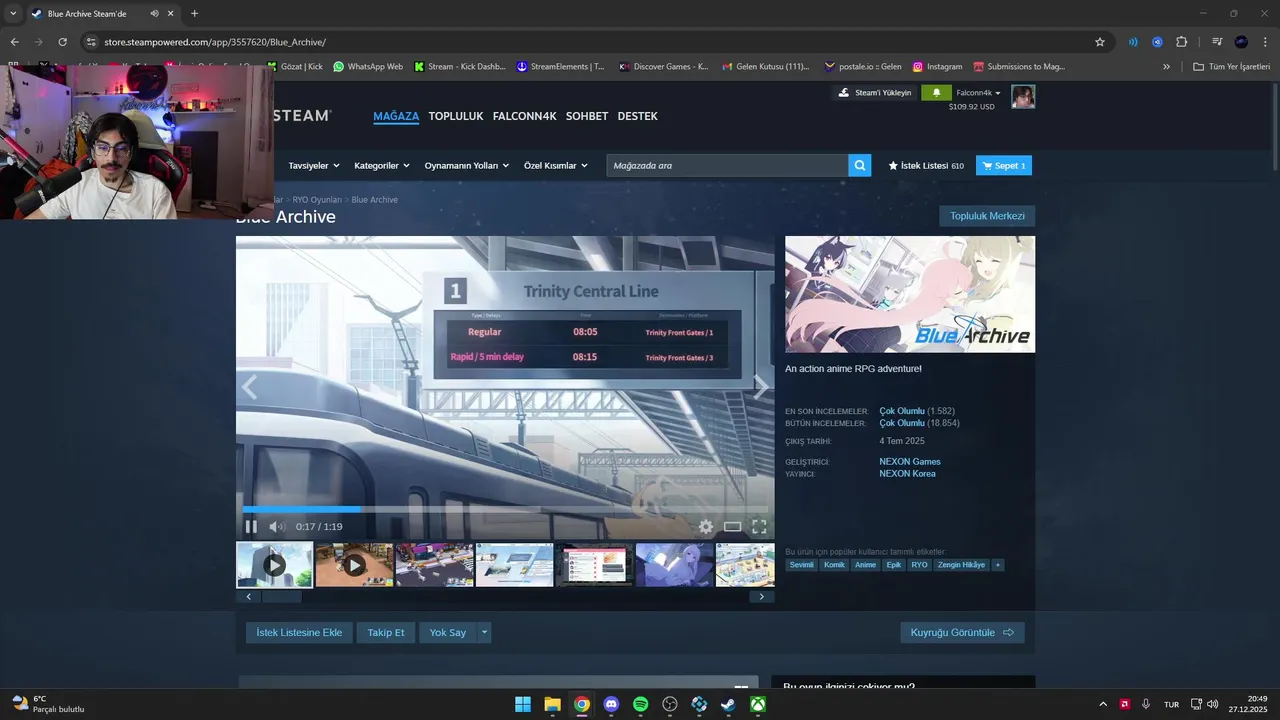Image resolution: width=1280 pixels, height=720 pixels.
Task: Open the Kategoriler dropdown menu
Action: click(x=382, y=166)
